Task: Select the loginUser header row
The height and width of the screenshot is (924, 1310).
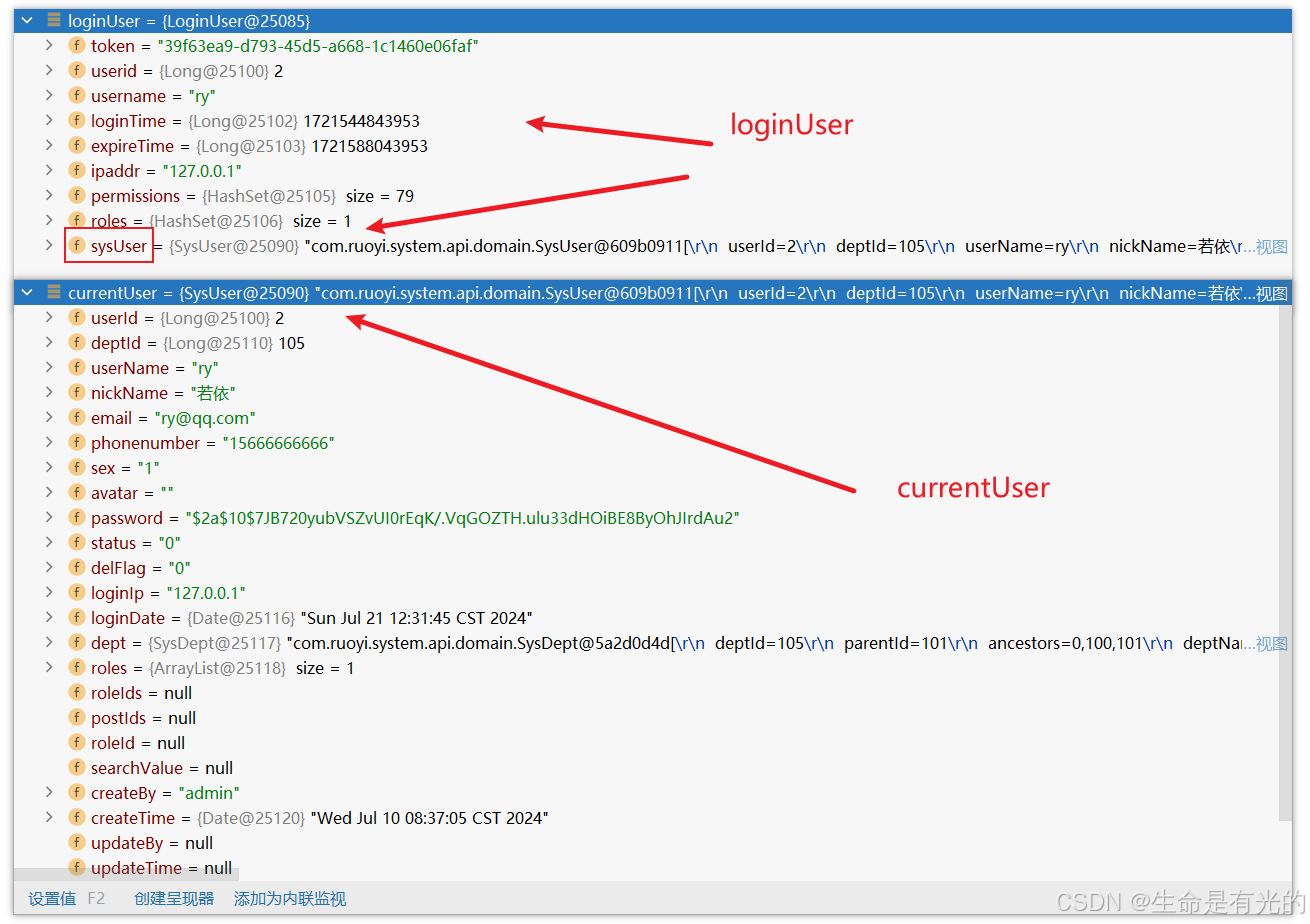Action: tap(653, 20)
